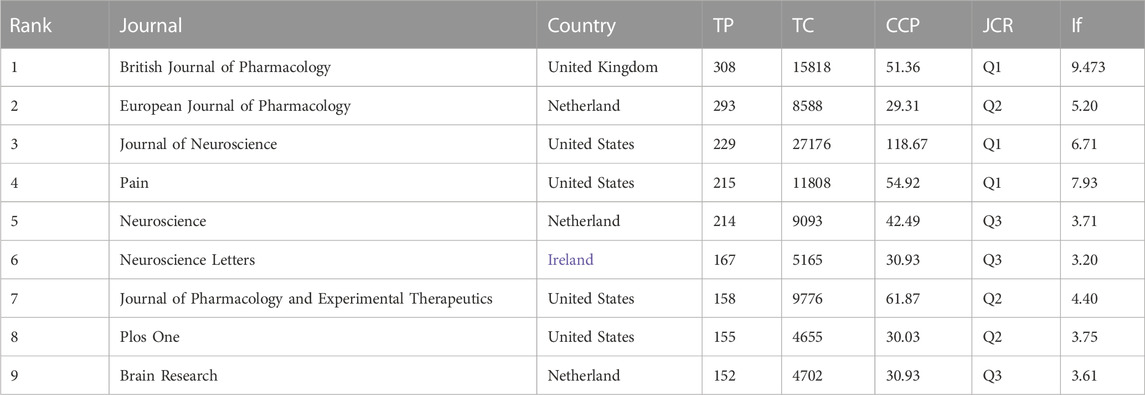Click British Journal of Pharmacology cell
Viewport: 1145px width, 395px height.
click(225, 68)
